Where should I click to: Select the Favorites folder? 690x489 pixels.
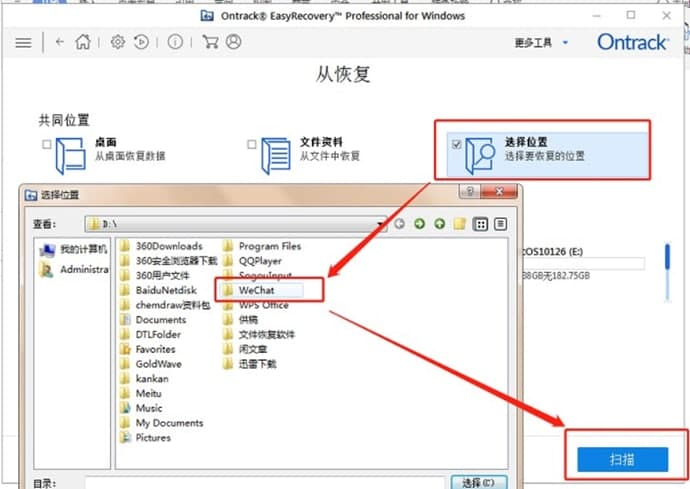(148, 349)
